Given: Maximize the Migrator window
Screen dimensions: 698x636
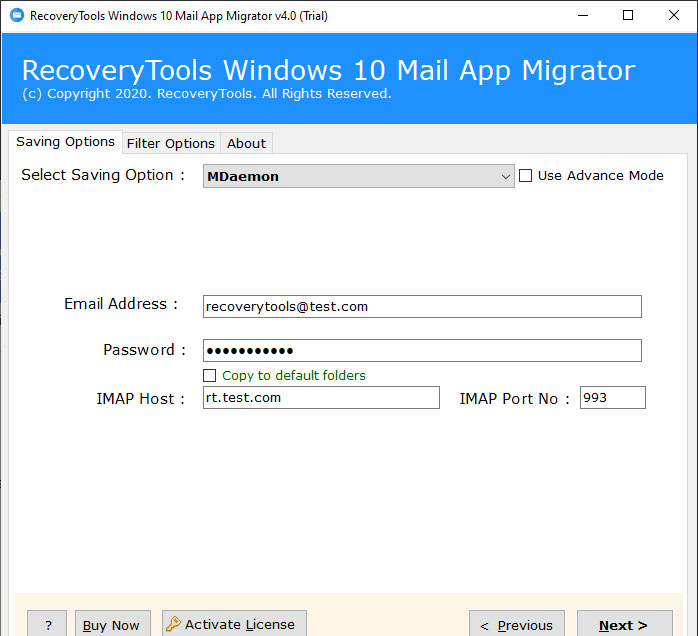Looking at the screenshot, I should tap(628, 16).
